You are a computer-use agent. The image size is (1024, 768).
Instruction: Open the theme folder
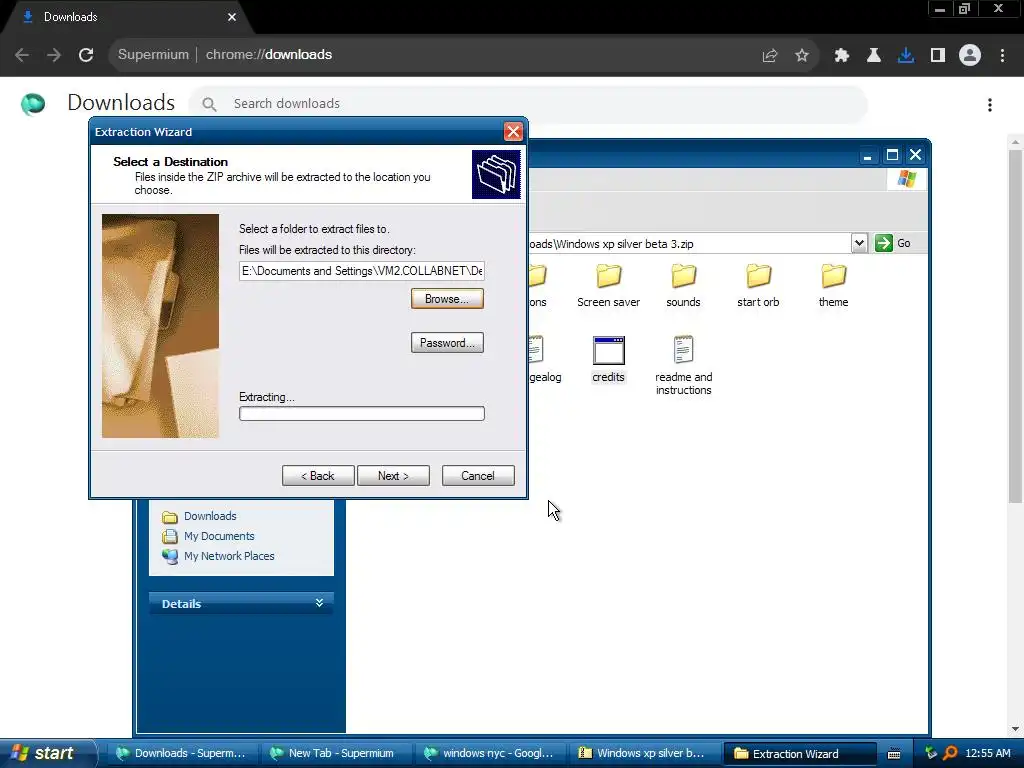[x=833, y=285]
